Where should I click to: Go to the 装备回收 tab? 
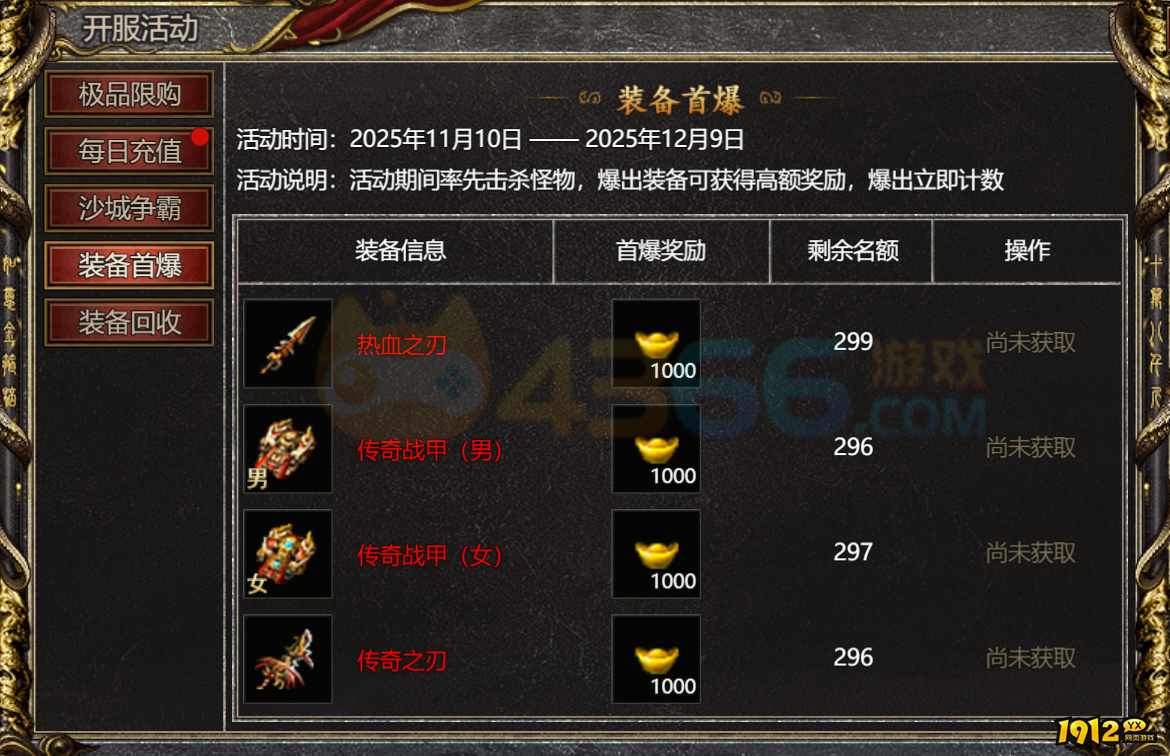129,322
